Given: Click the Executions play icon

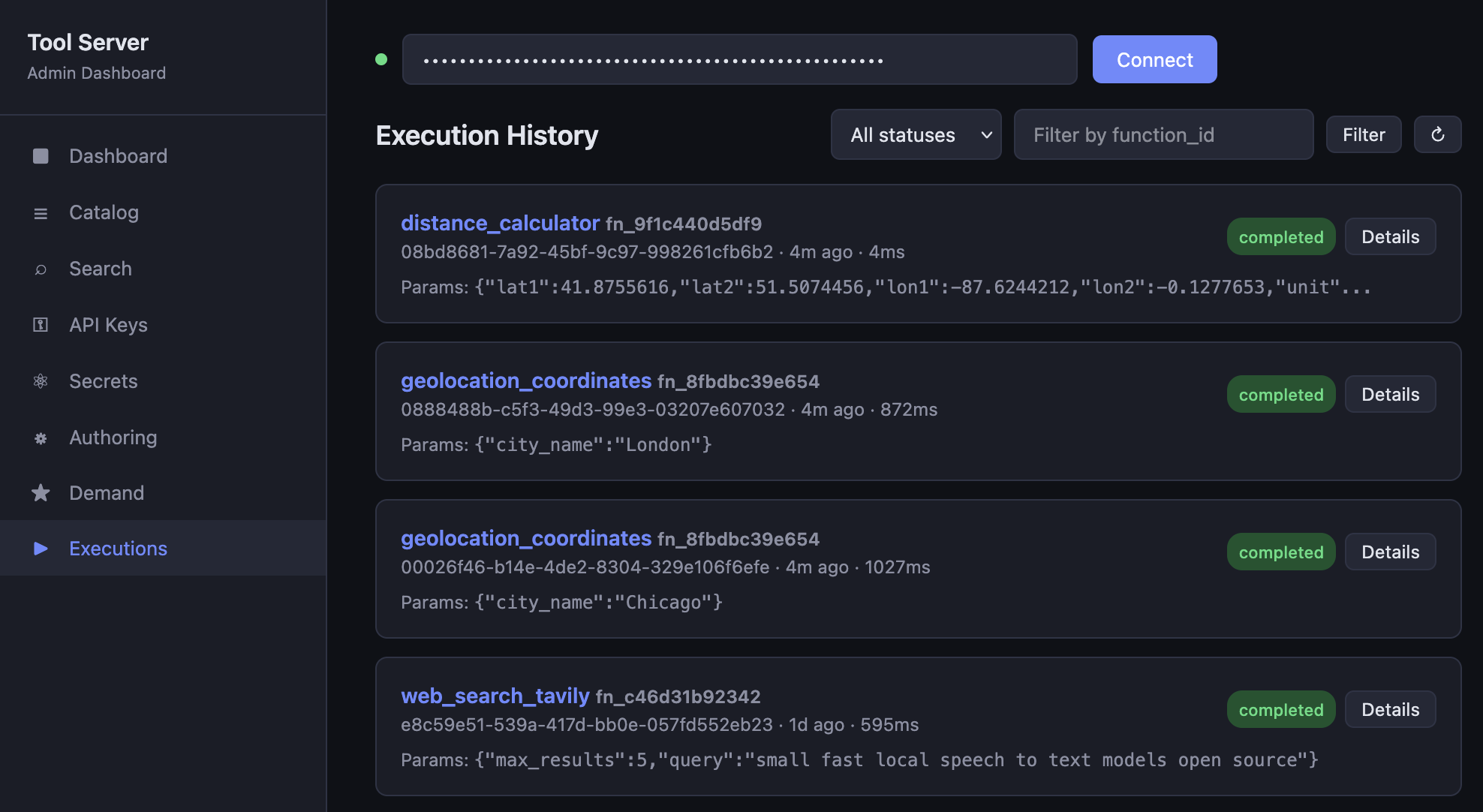Looking at the screenshot, I should tap(41, 549).
